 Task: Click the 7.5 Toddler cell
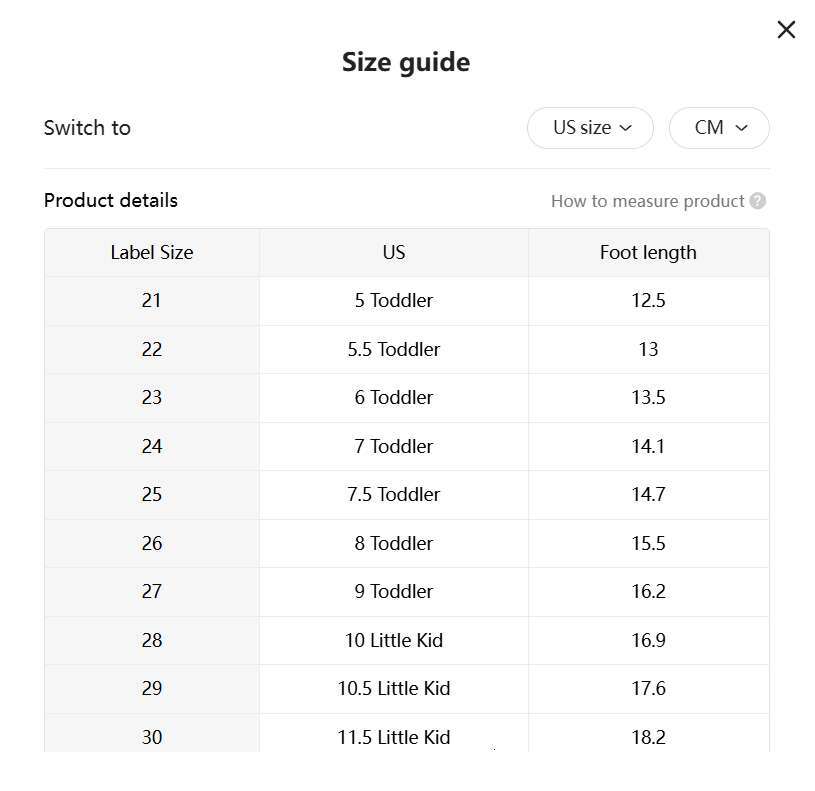click(394, 495)
